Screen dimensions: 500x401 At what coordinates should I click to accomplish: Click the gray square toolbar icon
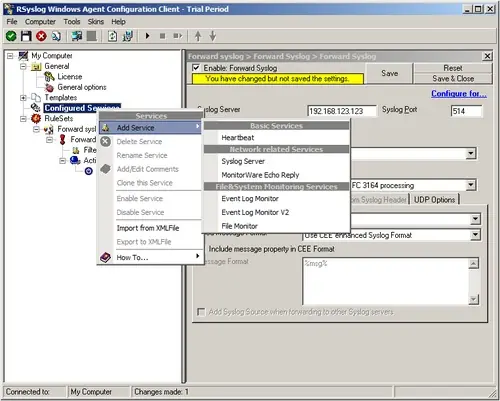point(91,36)
